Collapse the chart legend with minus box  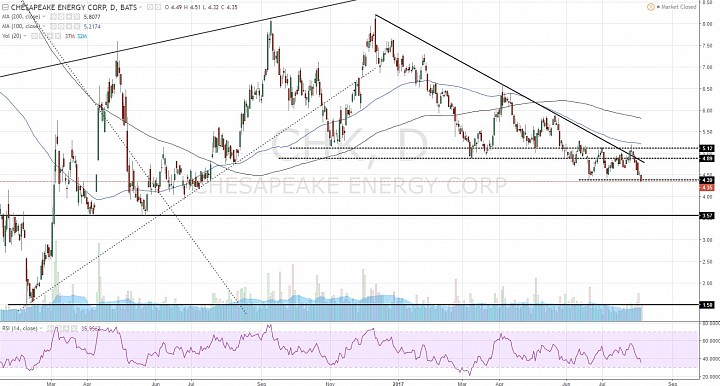click(x=6, y=7)
